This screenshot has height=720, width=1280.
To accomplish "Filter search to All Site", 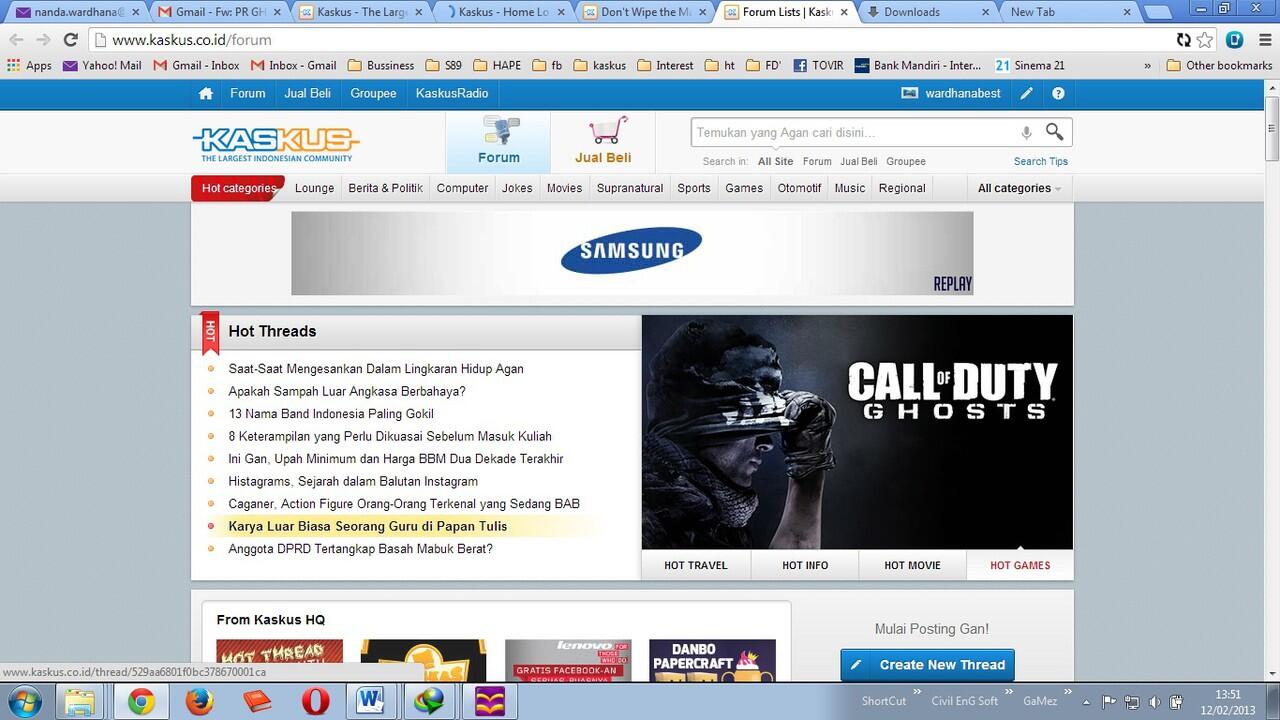I will point(775,161).
